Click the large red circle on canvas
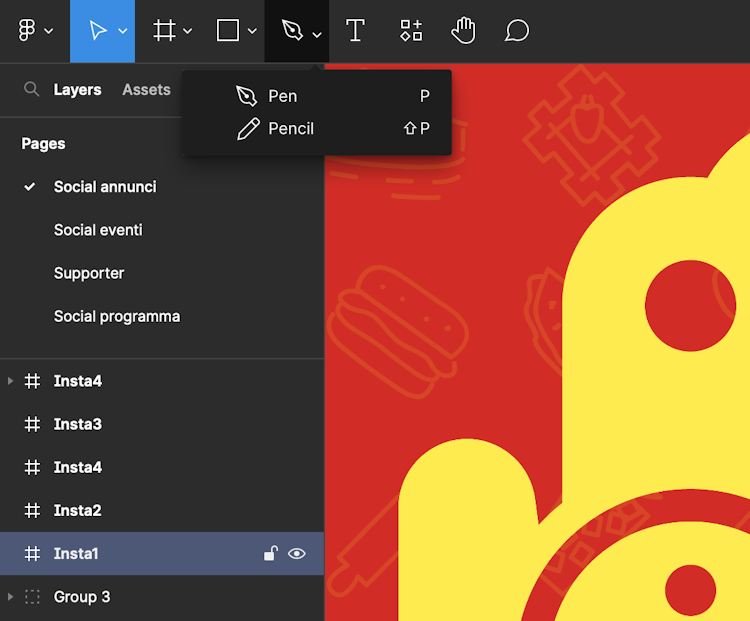Image resolution: width=750 pixels, height=621 pixels. tap(690, 306)
